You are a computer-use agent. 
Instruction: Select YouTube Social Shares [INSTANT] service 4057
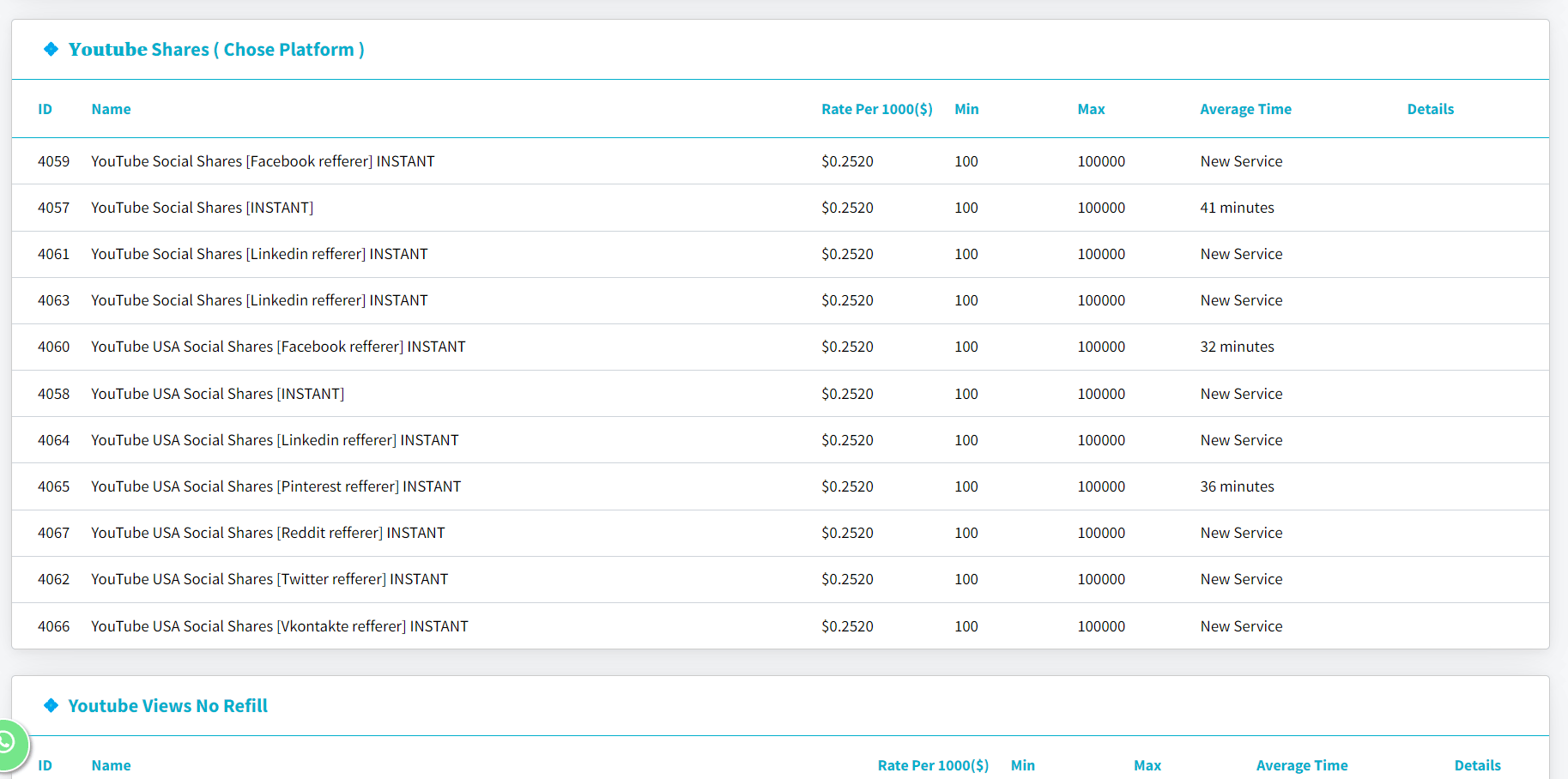[202, 208]
